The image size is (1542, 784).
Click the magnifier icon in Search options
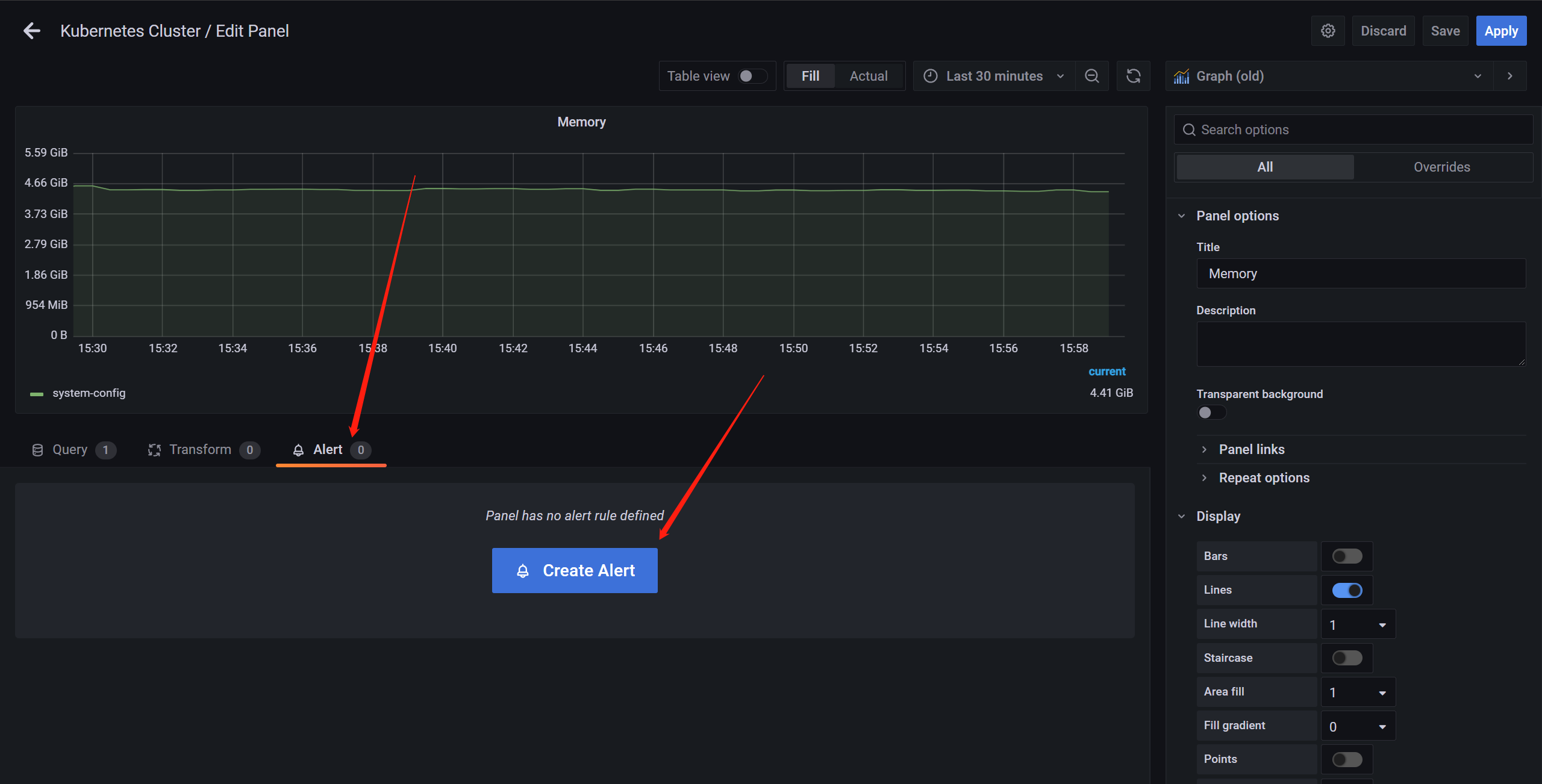point(1188,130)
